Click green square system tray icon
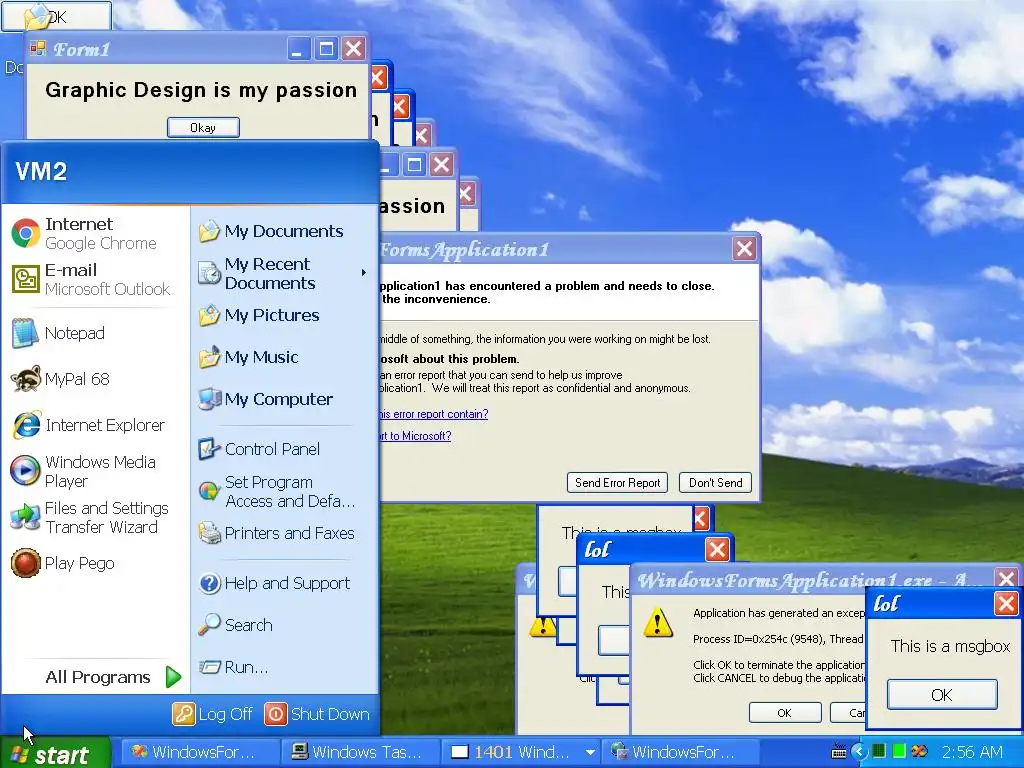 pyautogui.click(x=899, y=752)
